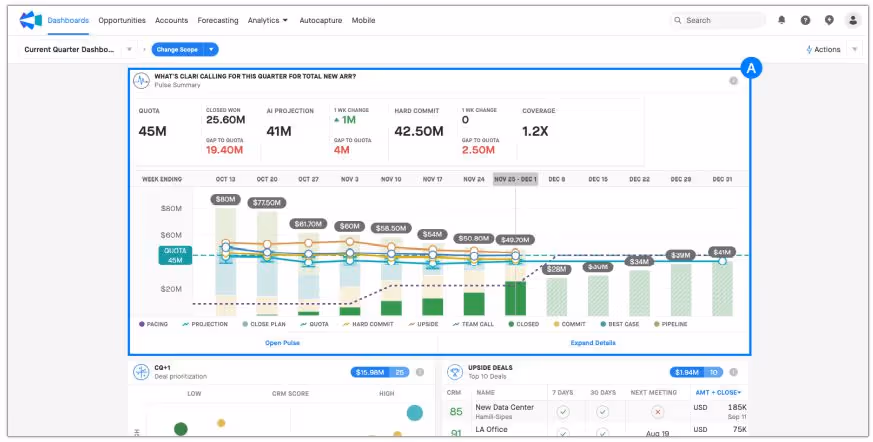Click the Pulse Summary heartbeat icon
This screenshot has width=873, height=442.
pos(141,81)
